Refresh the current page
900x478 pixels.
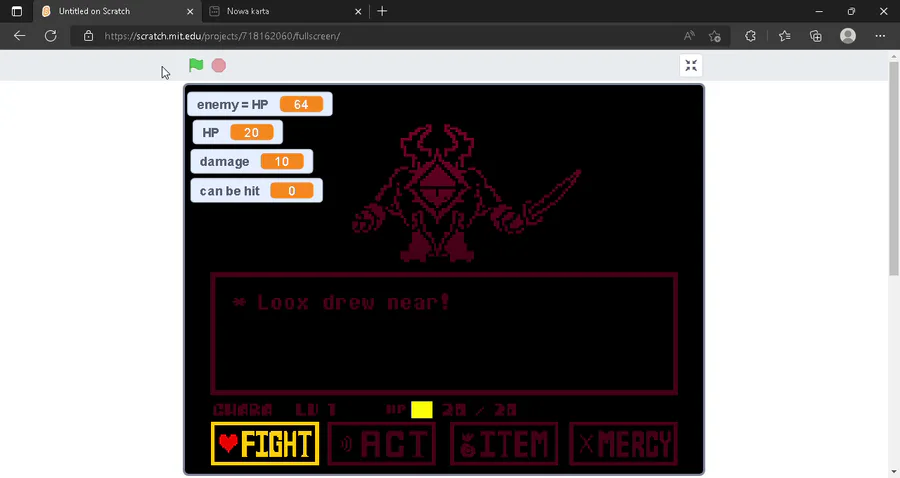coord(51,36)
